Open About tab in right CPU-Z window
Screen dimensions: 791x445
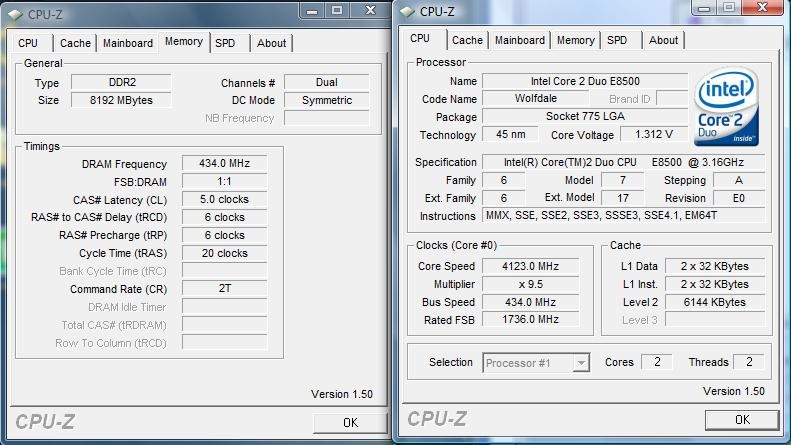click(x=663, y=40)
